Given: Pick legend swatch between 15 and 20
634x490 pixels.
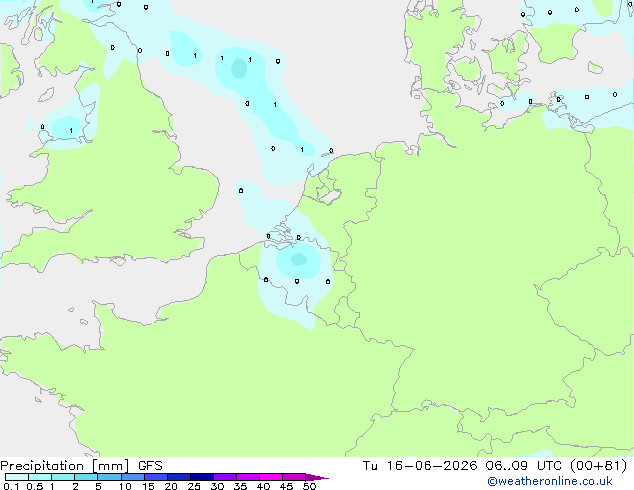Looking at the screenshot, I should point(156,477).
